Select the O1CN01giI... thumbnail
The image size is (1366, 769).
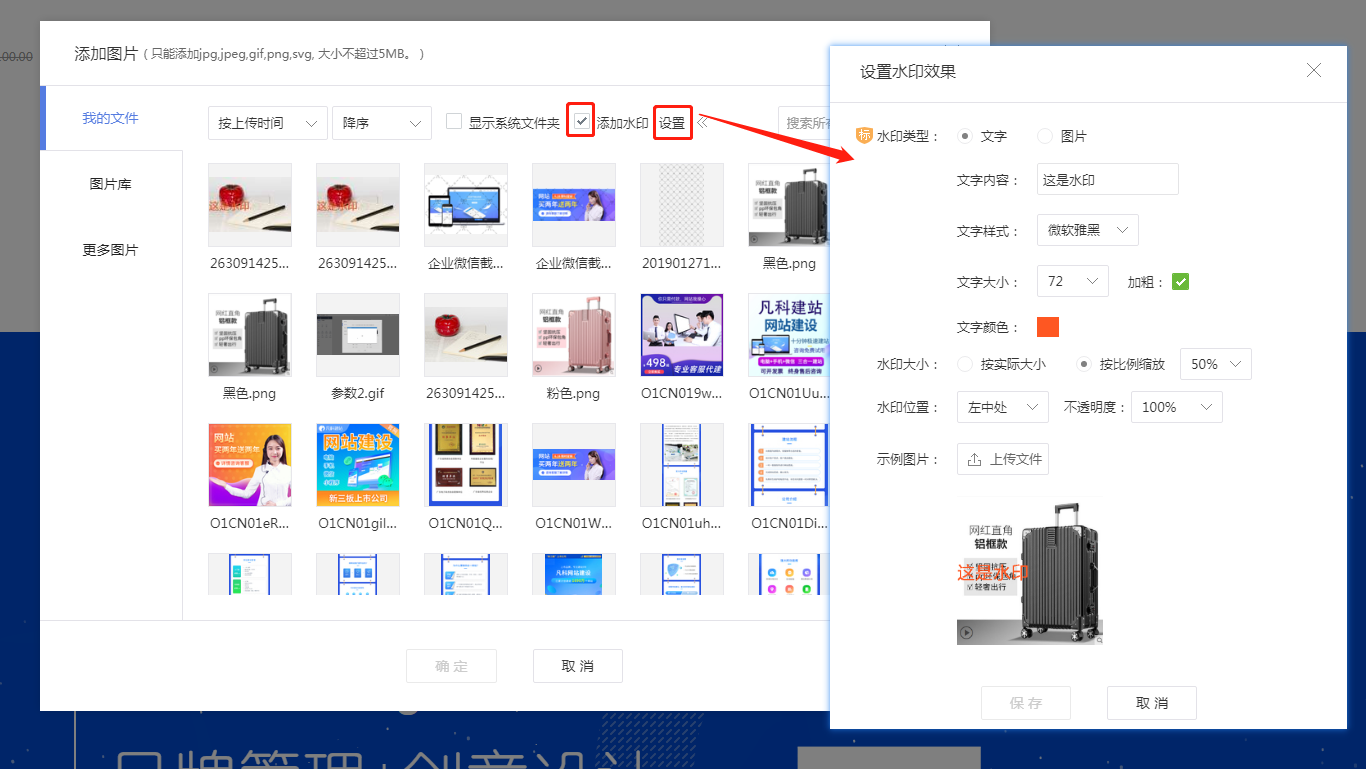(358, 465)
